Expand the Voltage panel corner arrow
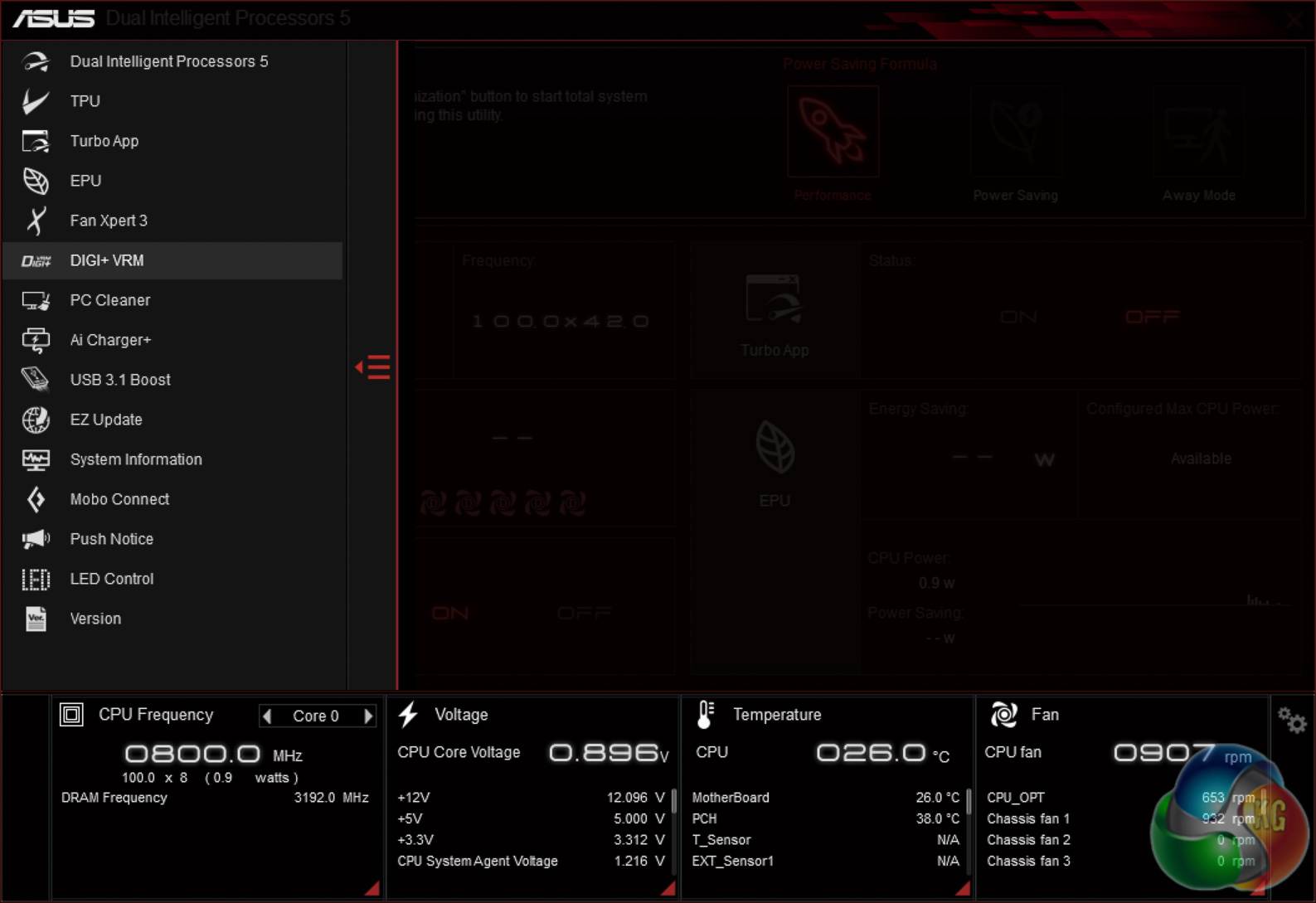1316x903 pixels. 668,888
